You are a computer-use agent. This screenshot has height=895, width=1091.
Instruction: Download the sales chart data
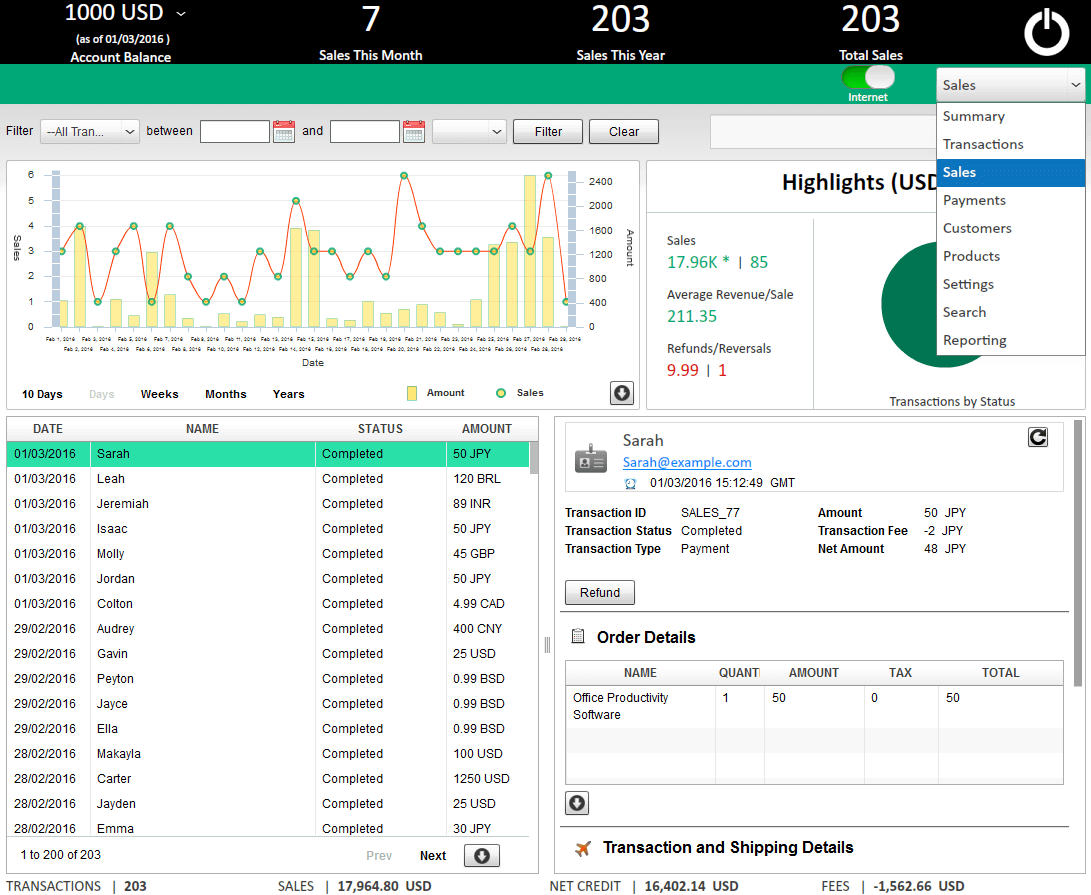(621, 393)
